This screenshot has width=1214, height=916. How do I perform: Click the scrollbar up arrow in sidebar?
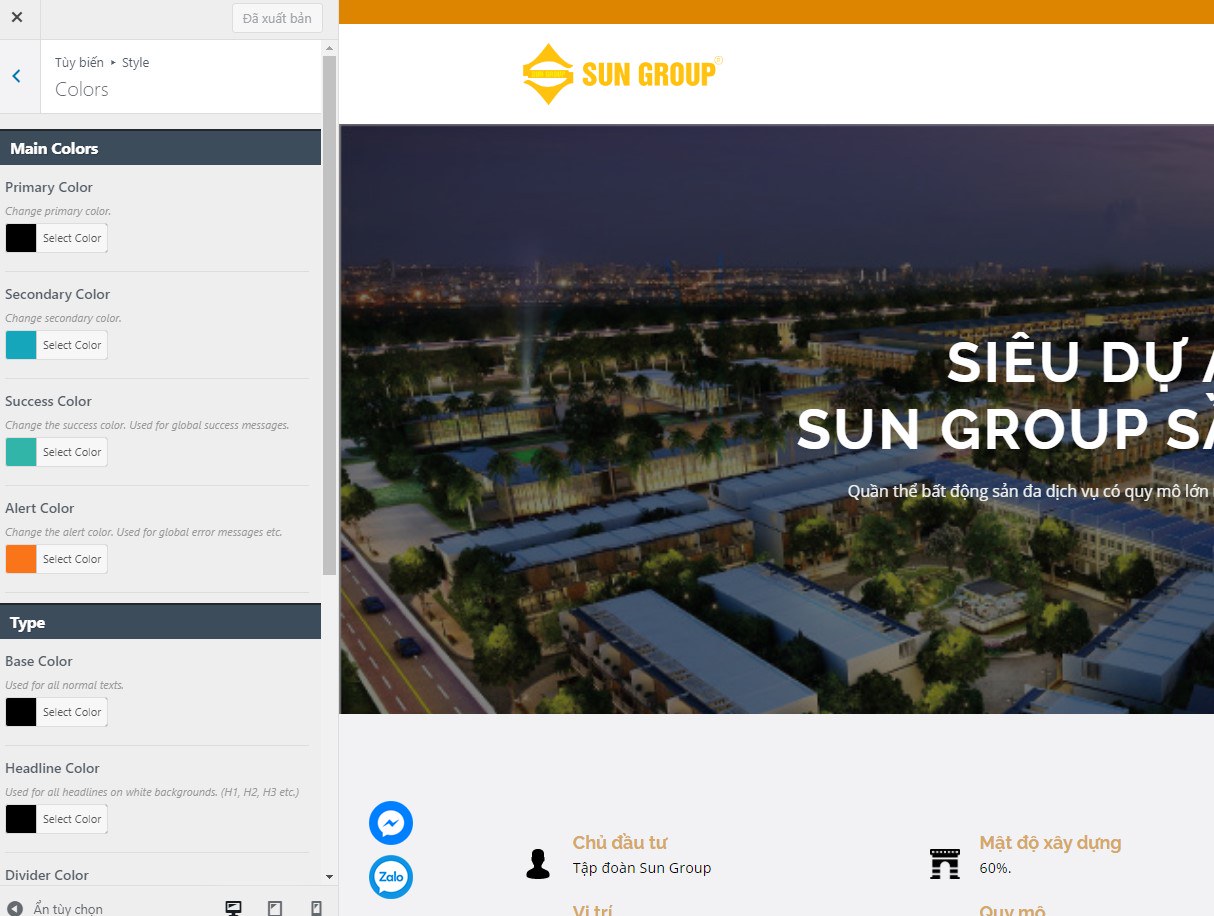pyautogui.click(x=330, y=48)
